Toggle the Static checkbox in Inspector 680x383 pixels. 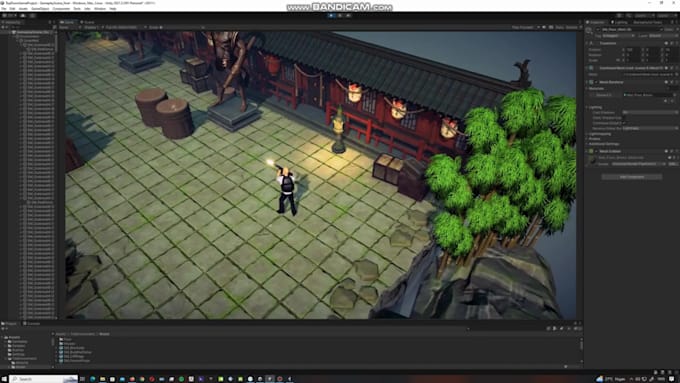(662, 29)
